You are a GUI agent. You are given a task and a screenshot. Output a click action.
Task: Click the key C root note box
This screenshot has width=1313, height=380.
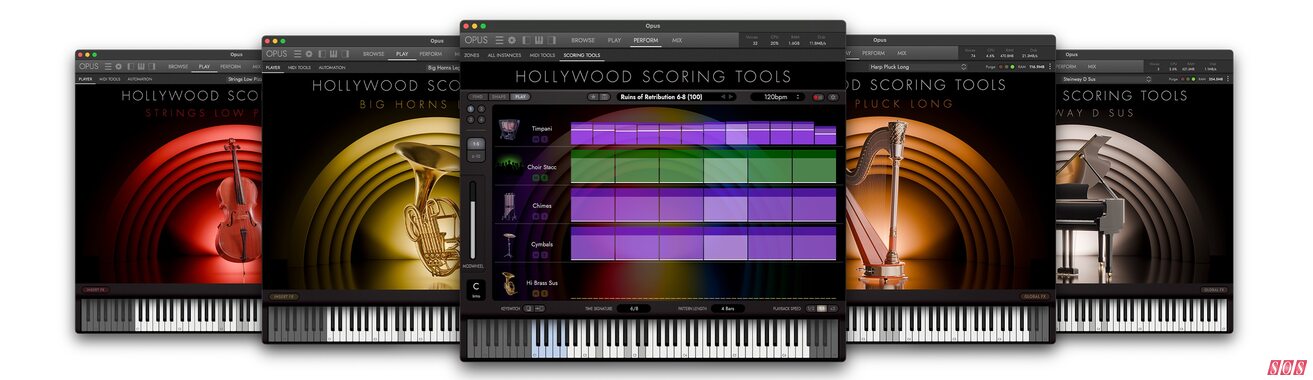[x=476, y=289]
